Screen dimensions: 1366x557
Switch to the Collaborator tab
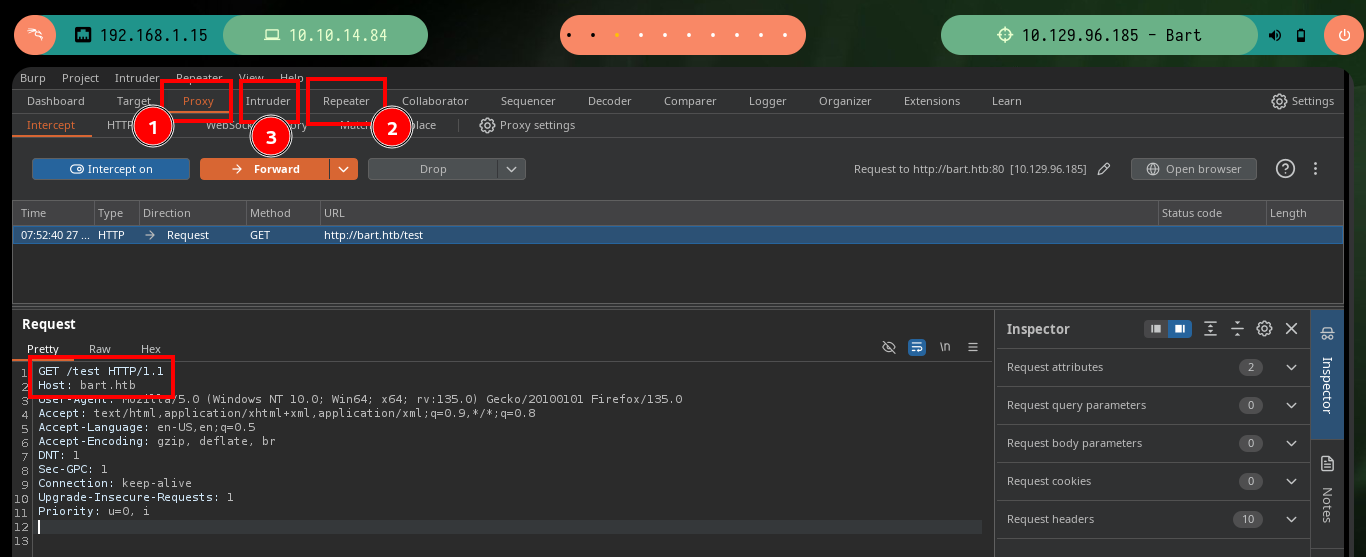[435, 101]
